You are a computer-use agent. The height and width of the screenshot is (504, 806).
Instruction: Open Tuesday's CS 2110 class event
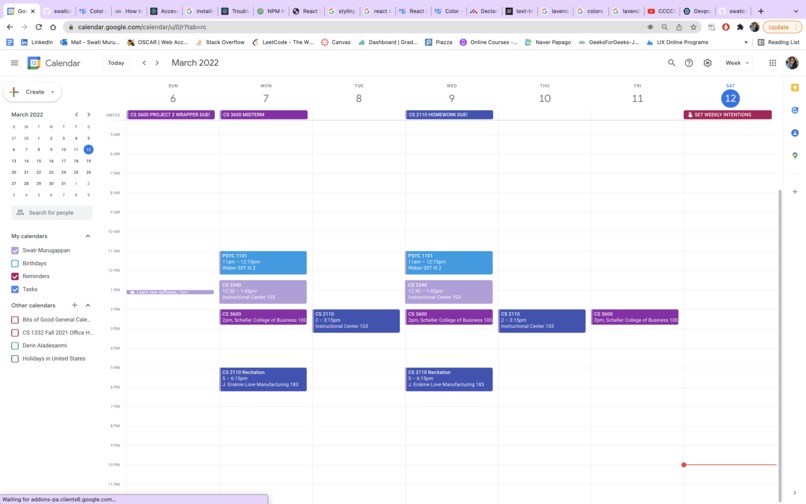pyautogui.click(x=356, y=321)
